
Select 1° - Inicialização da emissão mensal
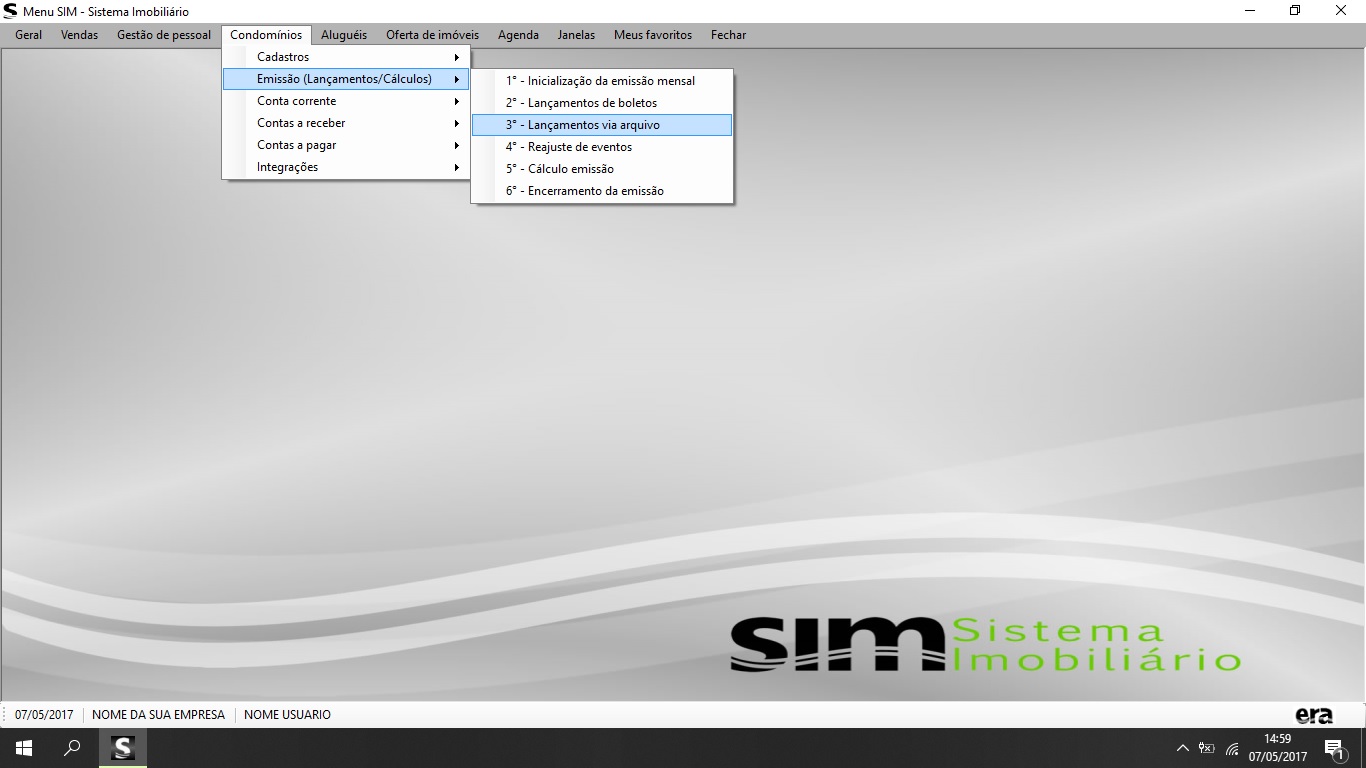(x=602, y=81)
